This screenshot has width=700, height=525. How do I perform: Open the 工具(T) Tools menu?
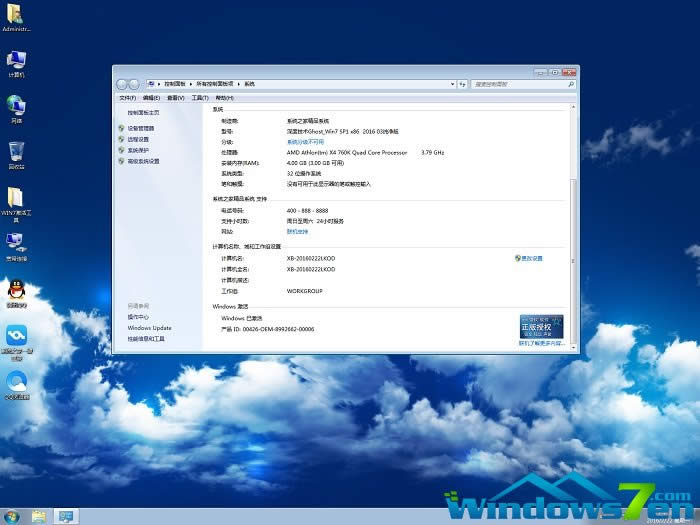click(199, 98)
